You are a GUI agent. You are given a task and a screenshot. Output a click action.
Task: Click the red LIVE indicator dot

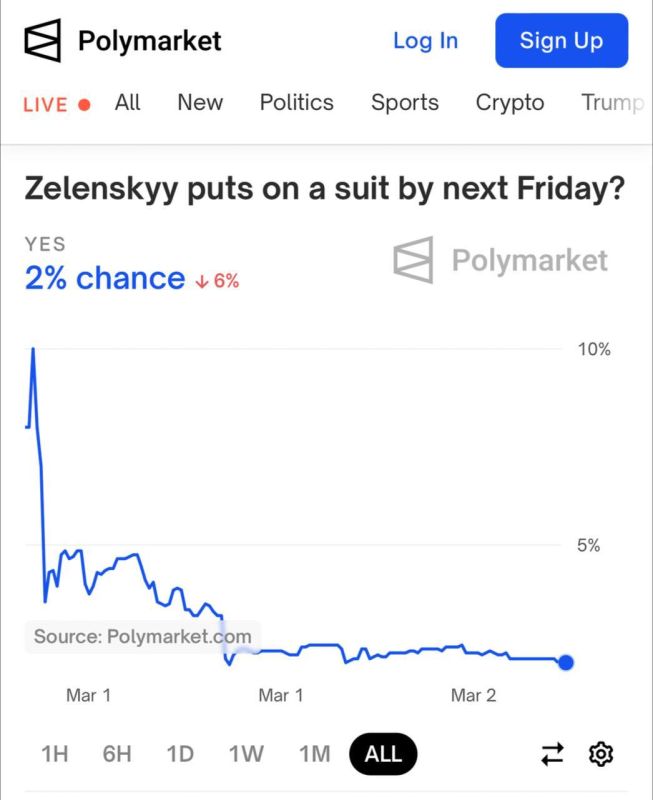(84, 105)
